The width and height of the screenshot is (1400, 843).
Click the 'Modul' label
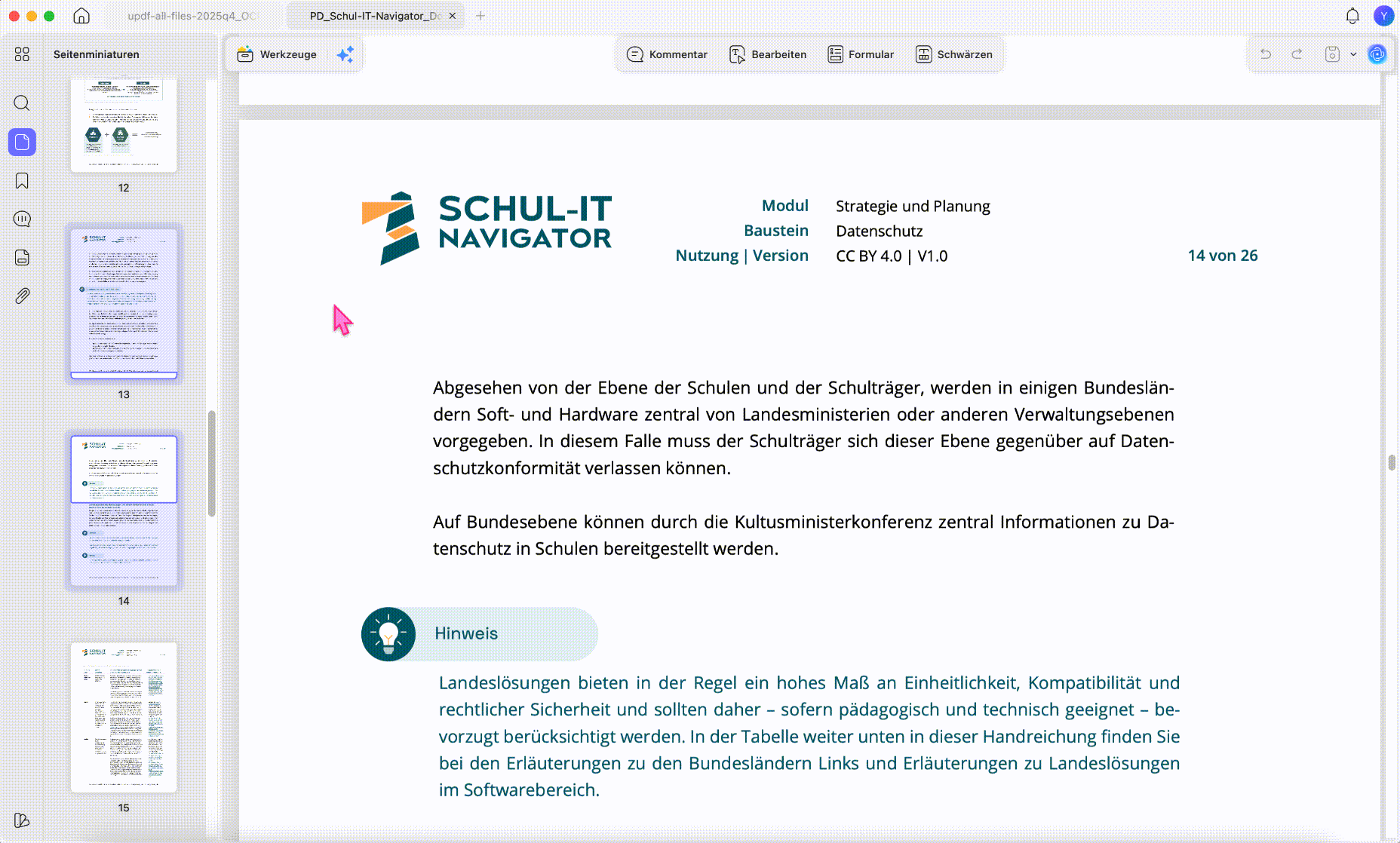pos(785,206)
